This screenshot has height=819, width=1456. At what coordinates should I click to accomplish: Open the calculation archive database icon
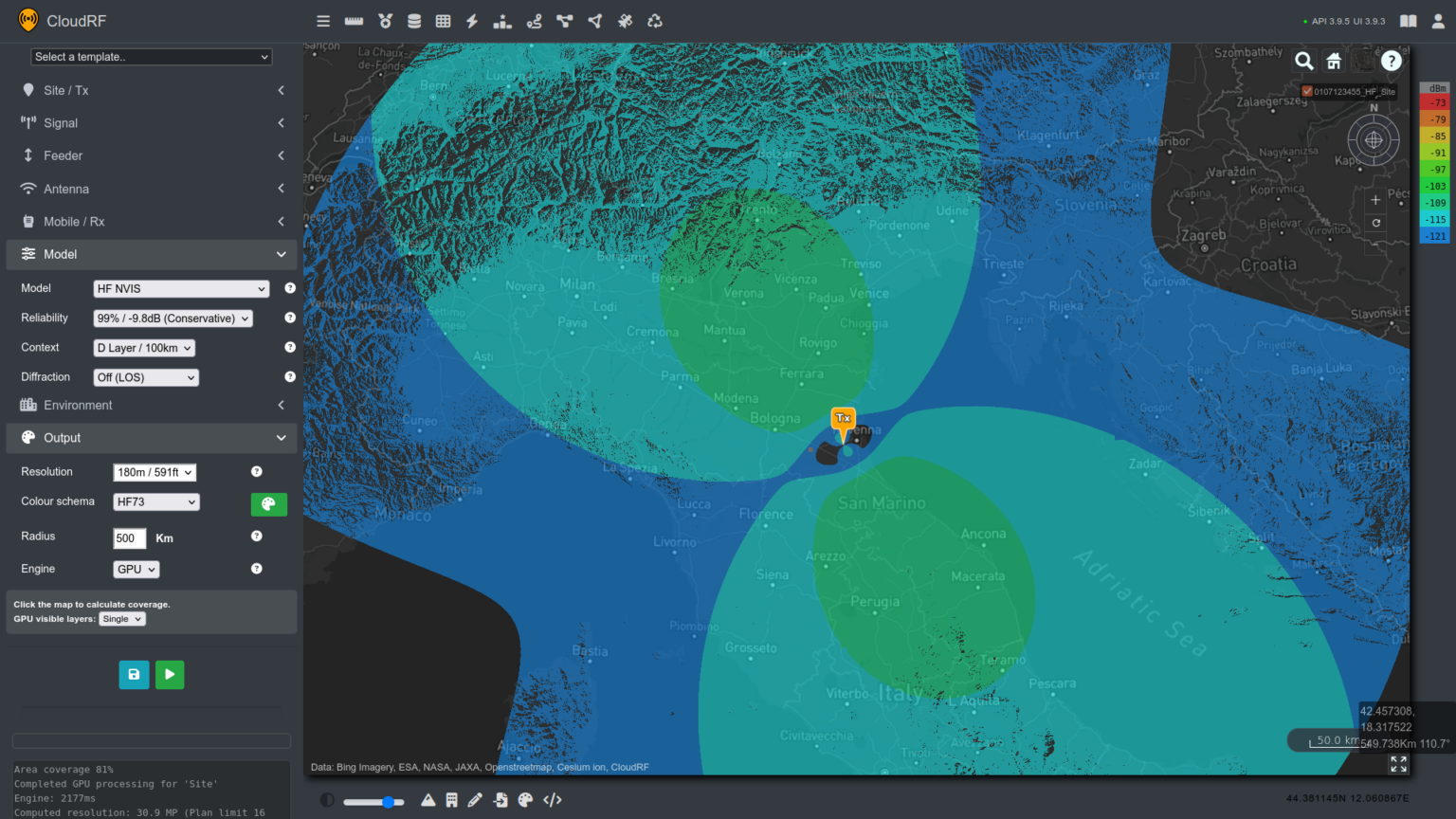tap(414, 20)
